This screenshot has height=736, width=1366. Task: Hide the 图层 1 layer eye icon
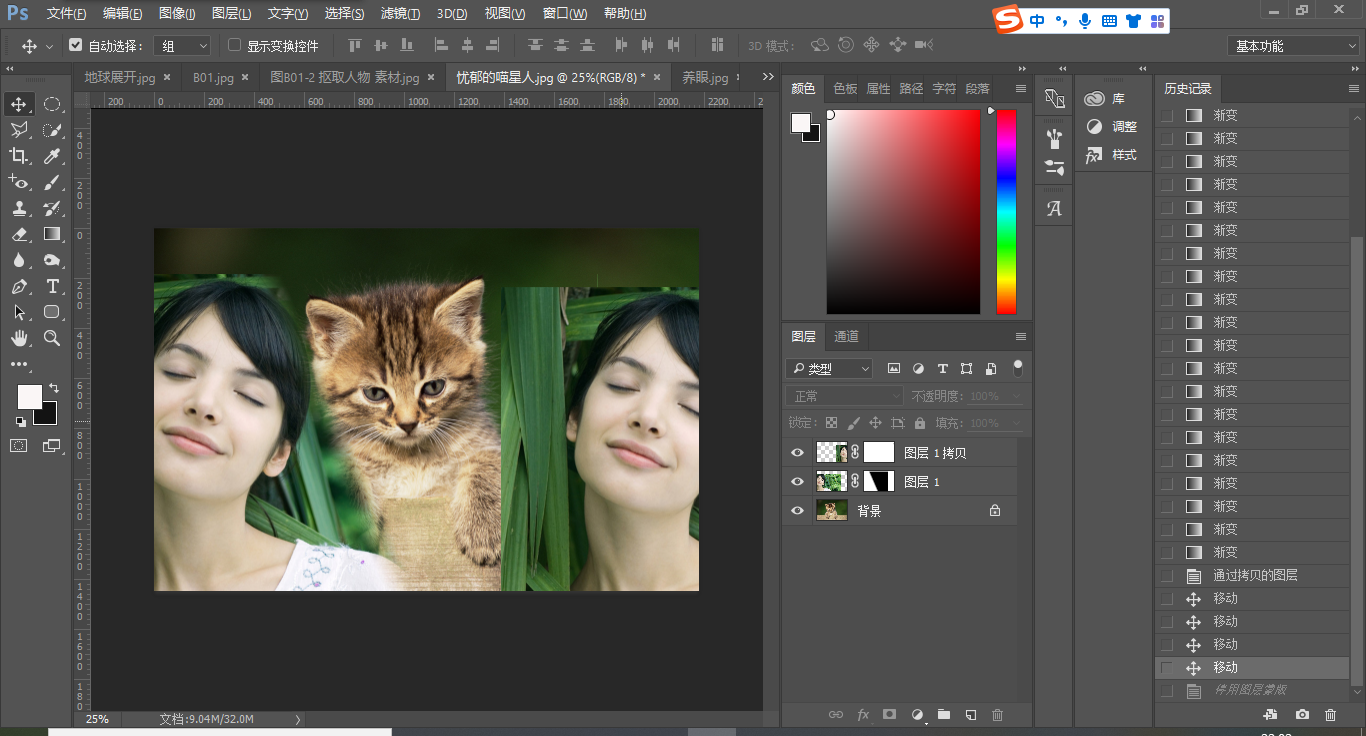tap(797, 482)
